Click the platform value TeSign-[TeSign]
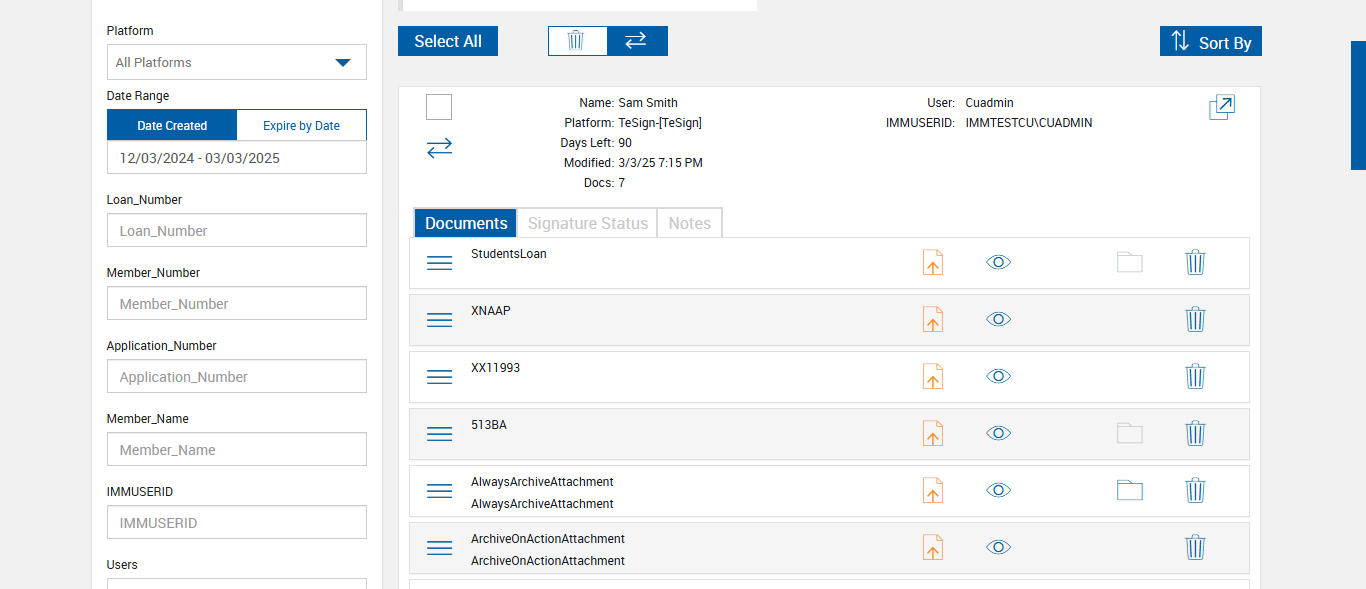Screen dimensions: 1366x589 pyautogui.click(x=660, y=123)
